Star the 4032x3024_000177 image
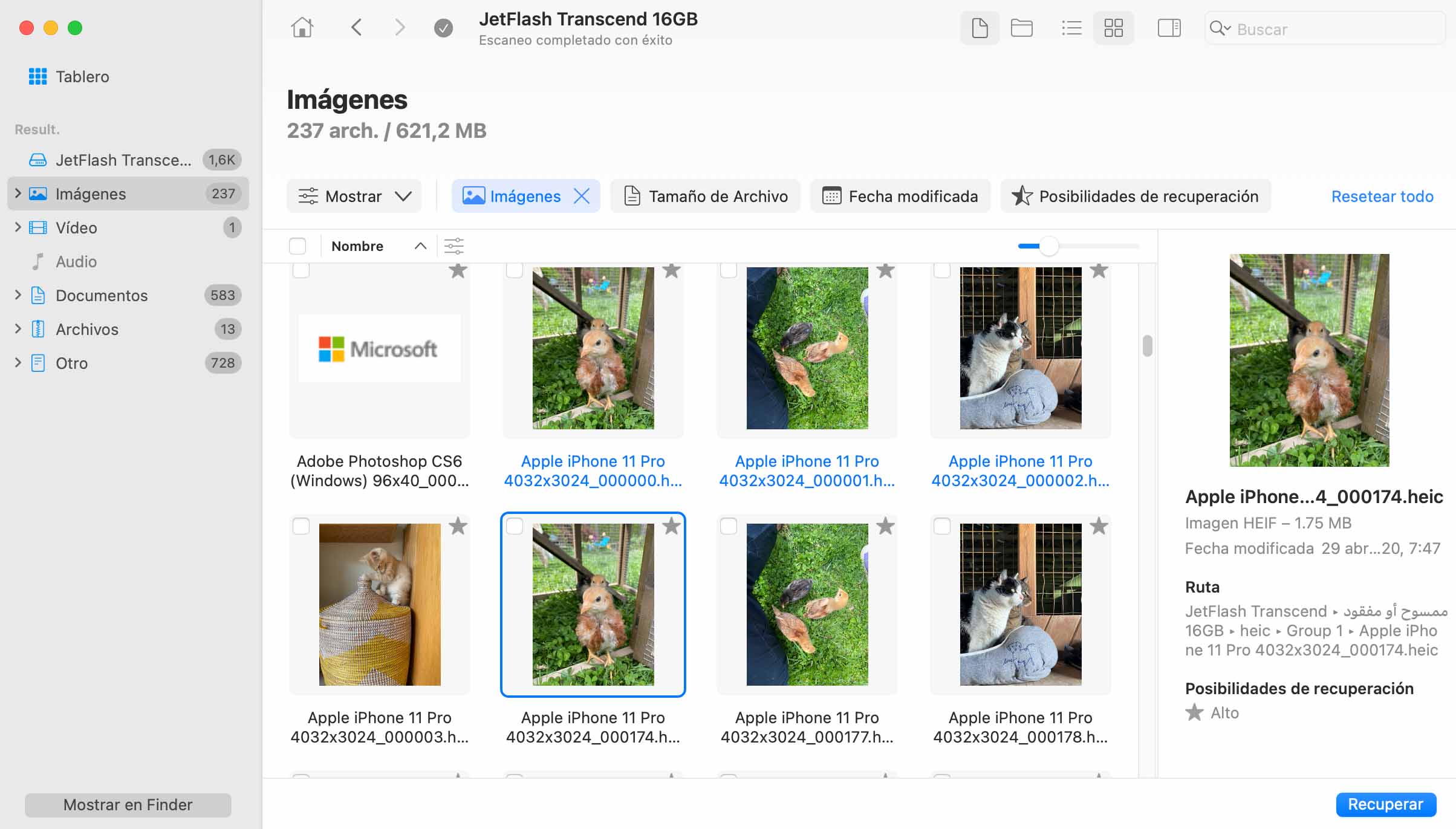1456x829 pixels. (x=885, y=526)
